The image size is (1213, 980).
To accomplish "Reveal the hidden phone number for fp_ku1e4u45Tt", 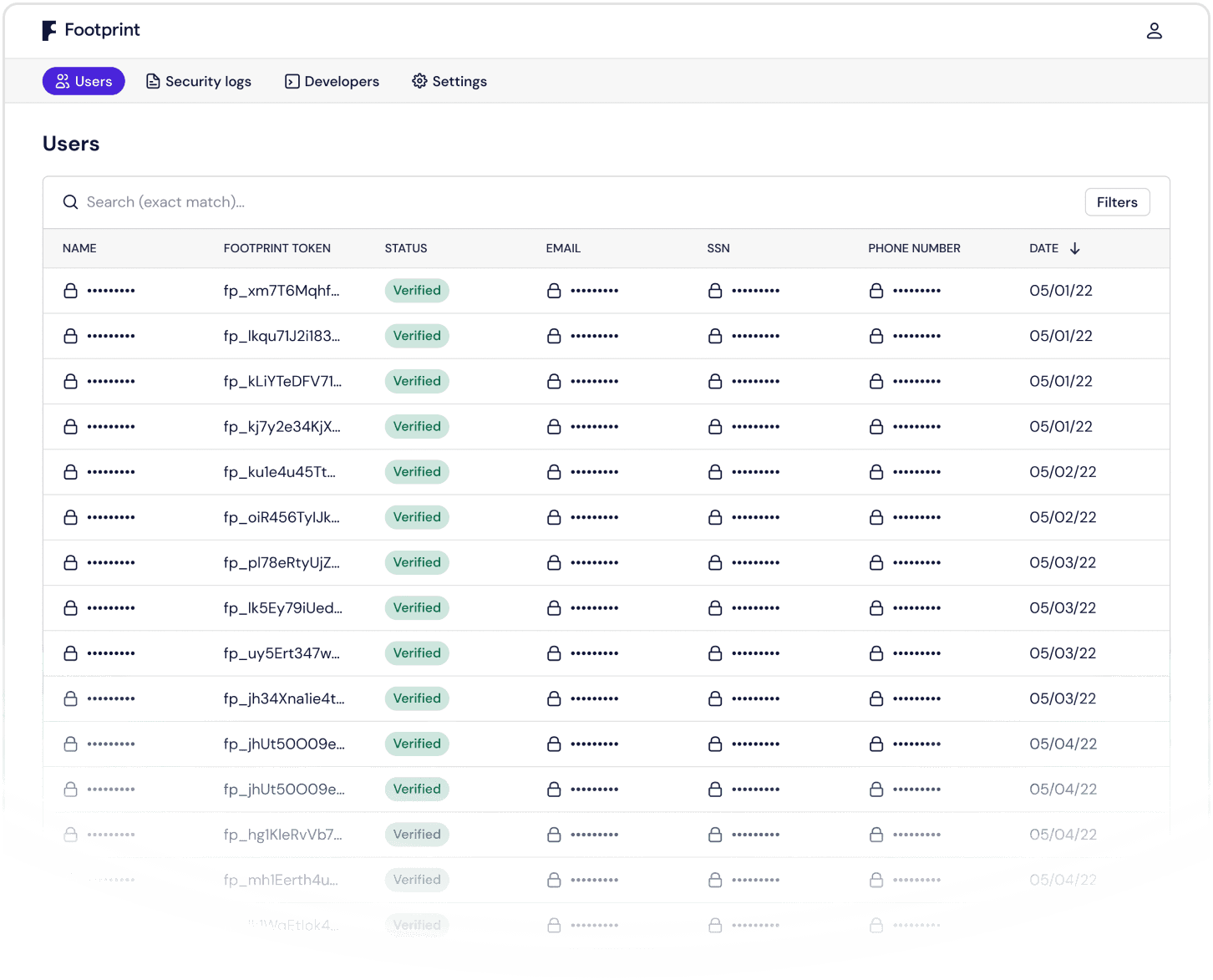I will click(876, 471).
